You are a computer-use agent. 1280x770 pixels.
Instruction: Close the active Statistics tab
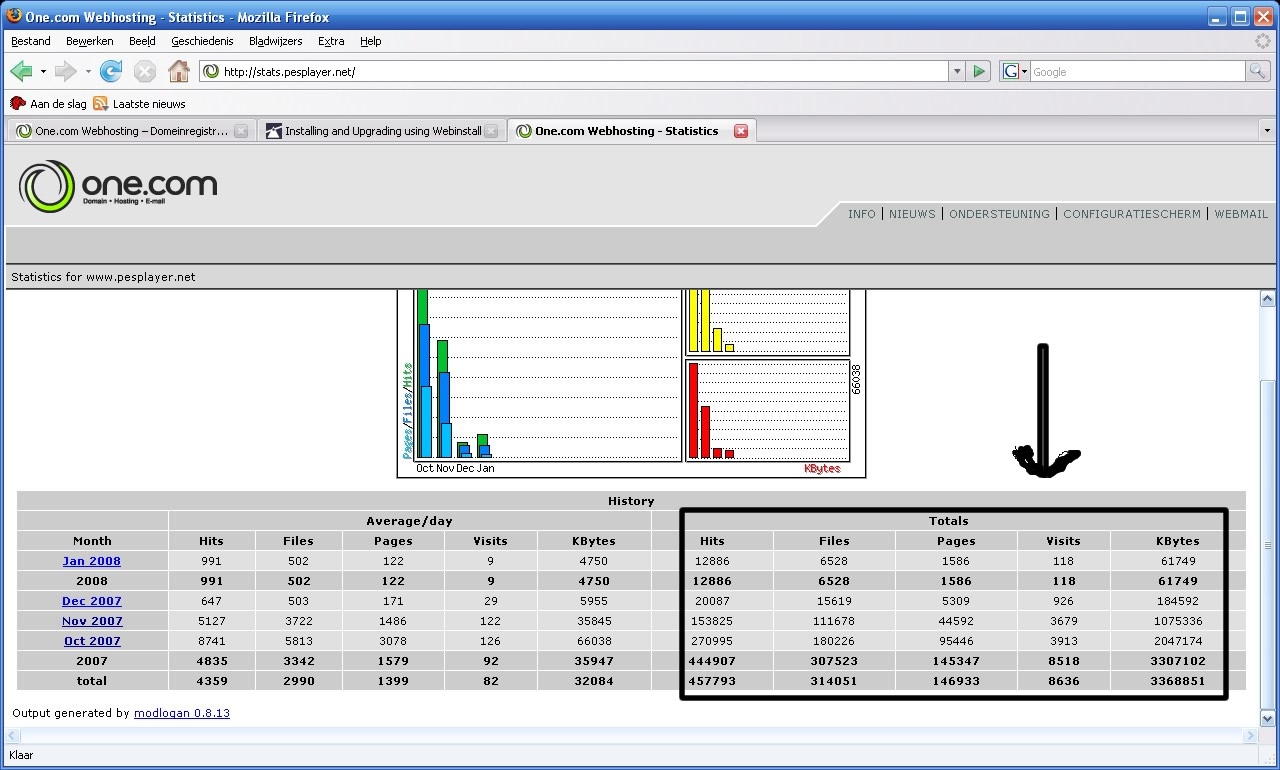click(741, 131)
